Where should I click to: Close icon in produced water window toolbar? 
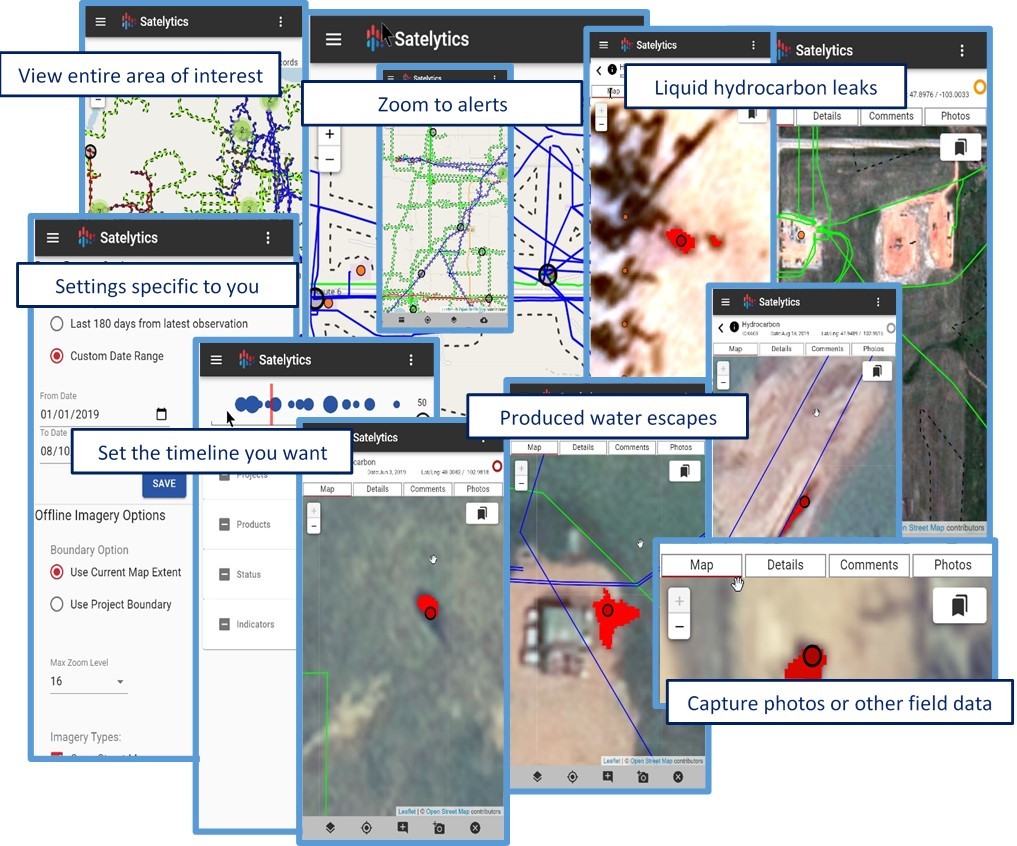[x=678, y=777]
